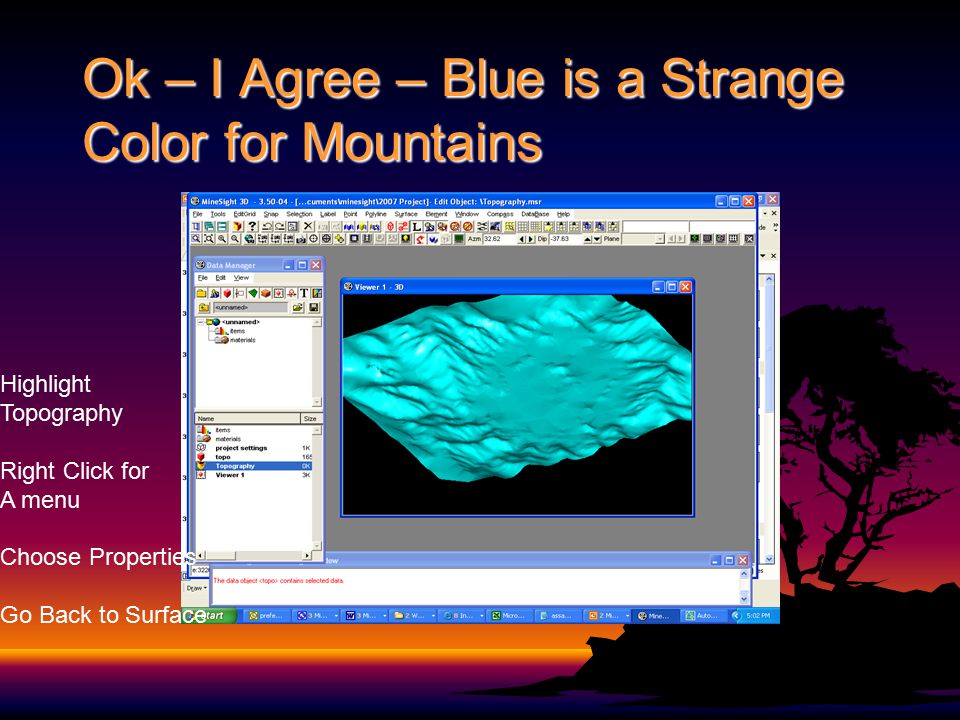Click the Azm value field showing 32.62
960x720 pixels.
tap(500, 239)
